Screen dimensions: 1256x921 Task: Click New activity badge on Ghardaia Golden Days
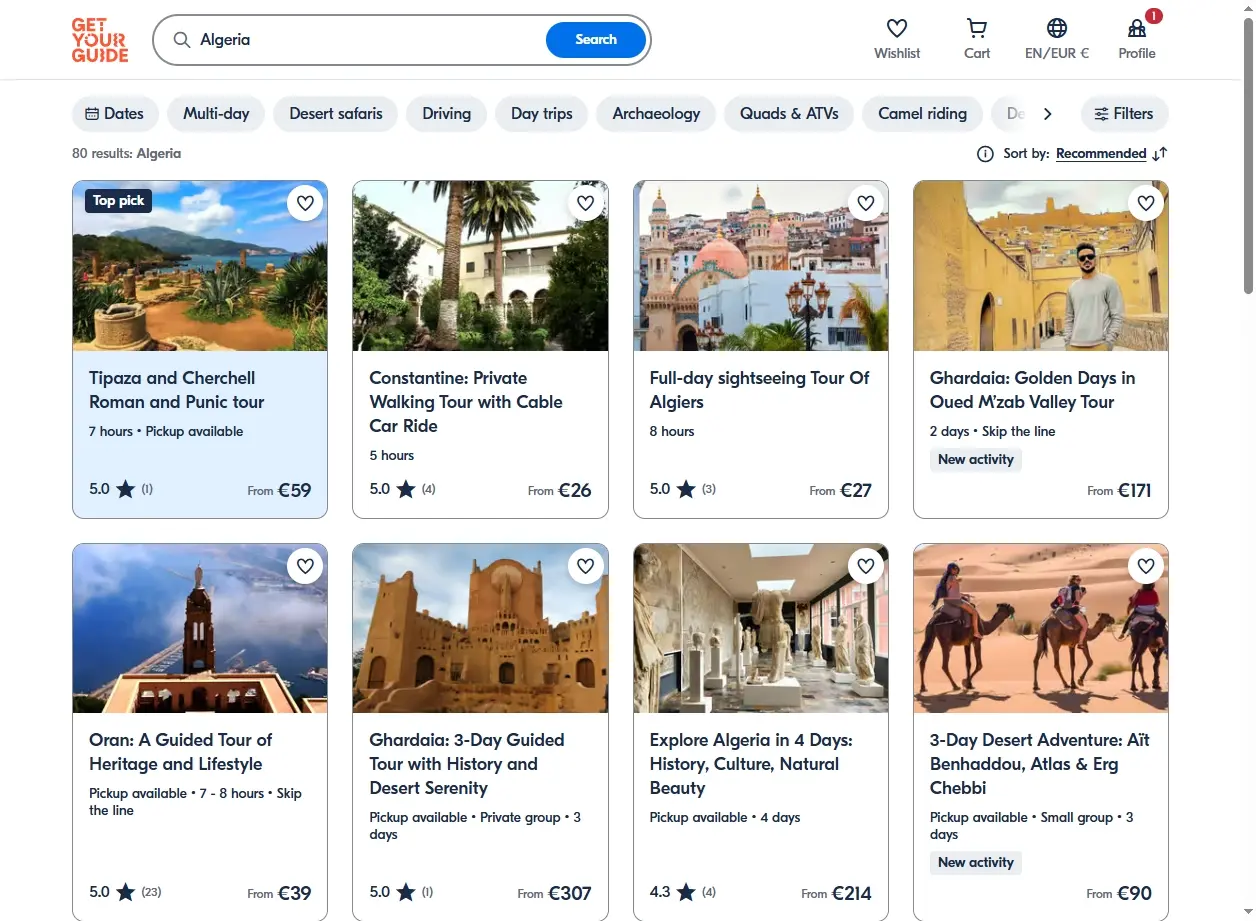976,460
